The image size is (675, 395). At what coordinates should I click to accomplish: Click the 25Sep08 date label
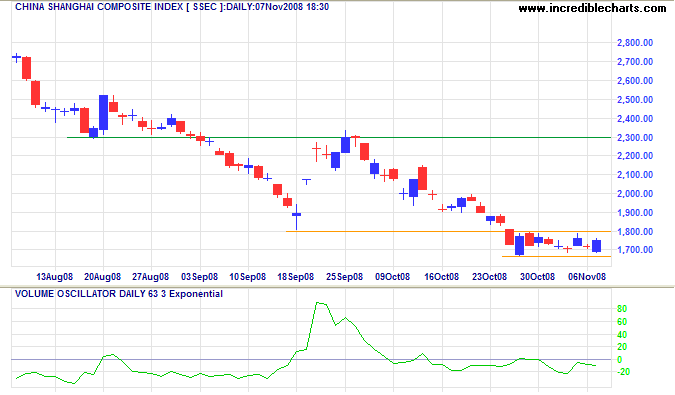click(x=344, y=277)
